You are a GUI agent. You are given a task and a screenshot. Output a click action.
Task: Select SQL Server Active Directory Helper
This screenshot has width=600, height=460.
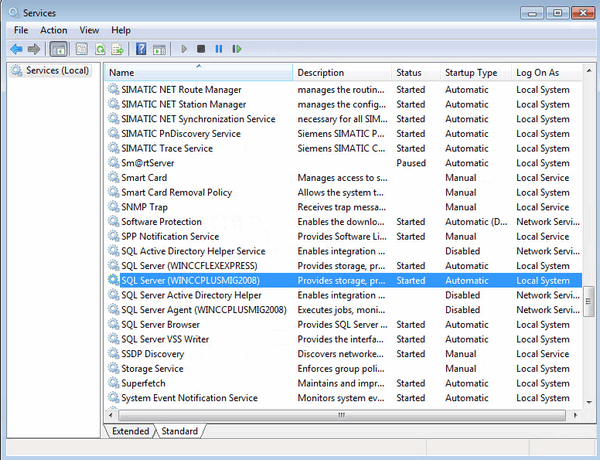pos(343,295)
